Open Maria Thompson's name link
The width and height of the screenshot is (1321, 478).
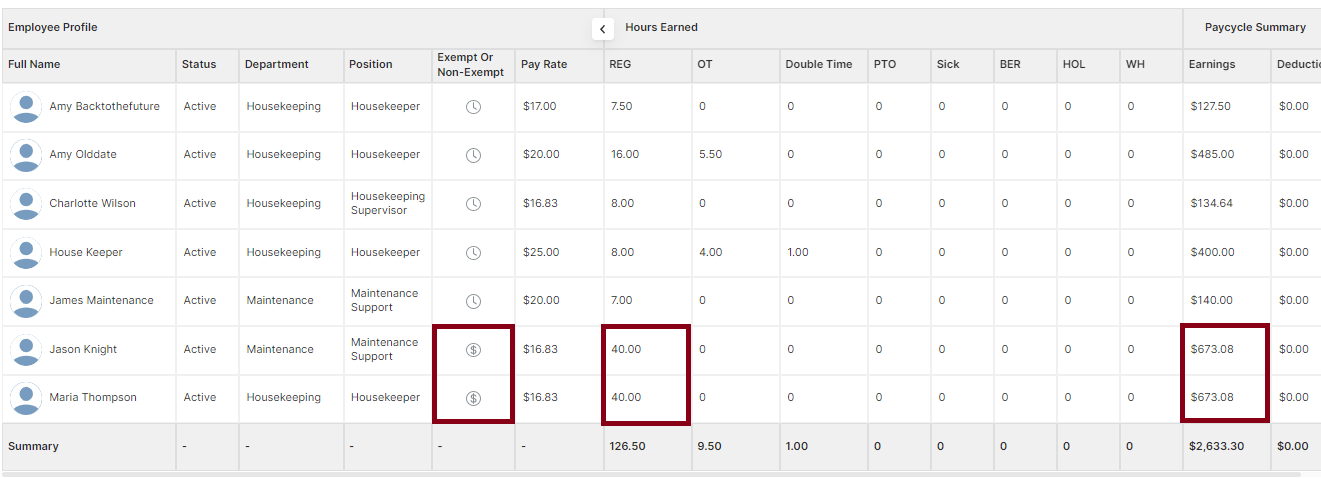click(93, 397)
